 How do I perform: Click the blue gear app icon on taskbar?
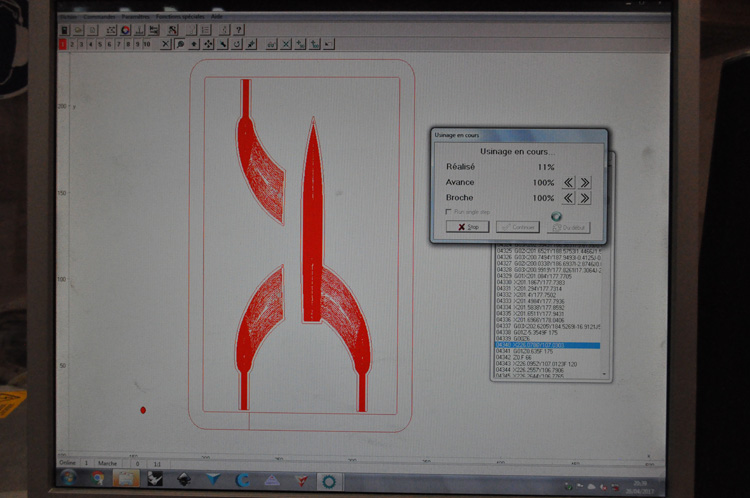(329, 481)
